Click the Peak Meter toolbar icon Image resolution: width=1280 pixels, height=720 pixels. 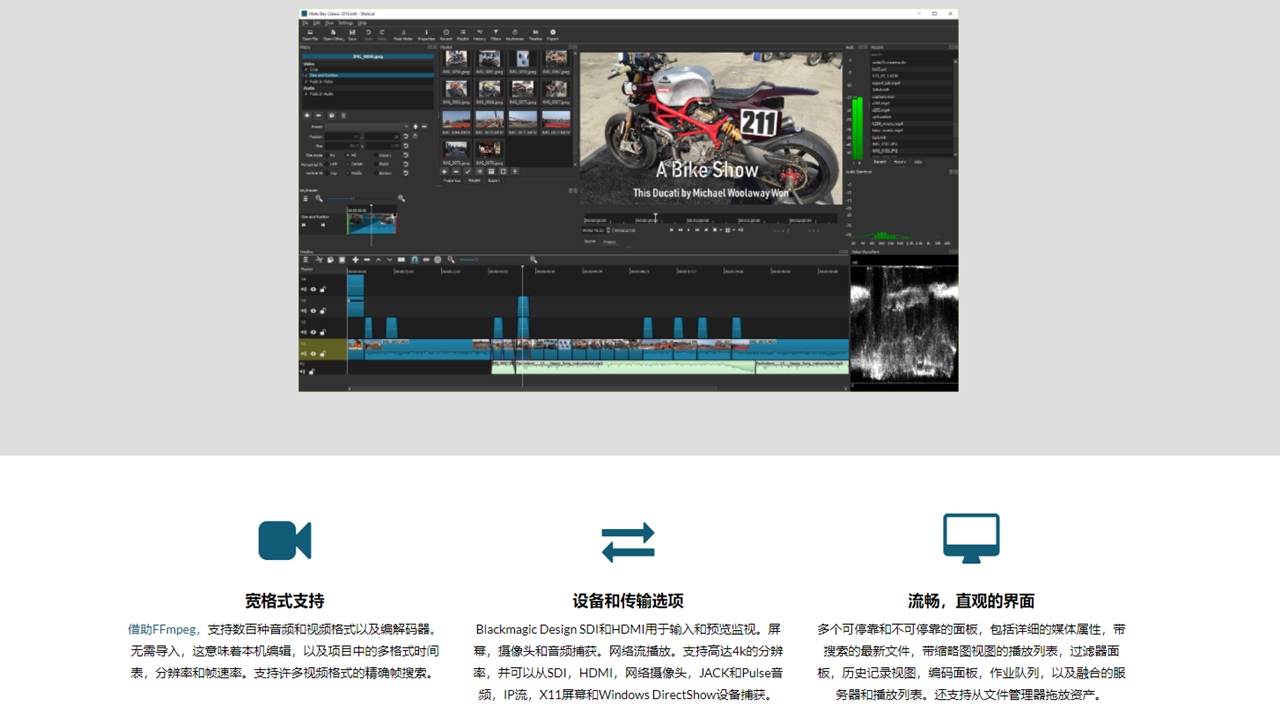pyautogui.click(x=404, y=33)
